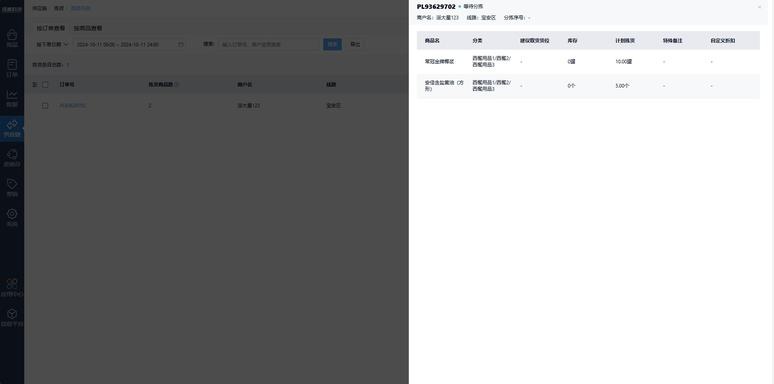774x384 pixels.
Task: Open the shopping bag sidebar icon
Action: (12, 35)
